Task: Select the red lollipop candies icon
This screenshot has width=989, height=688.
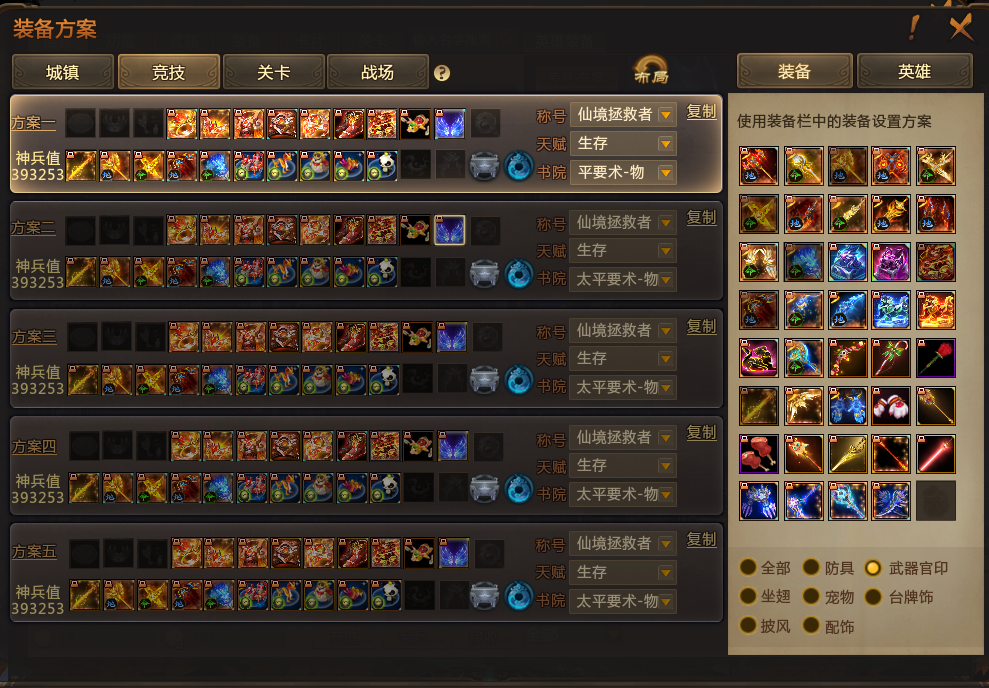Action: 759,453
